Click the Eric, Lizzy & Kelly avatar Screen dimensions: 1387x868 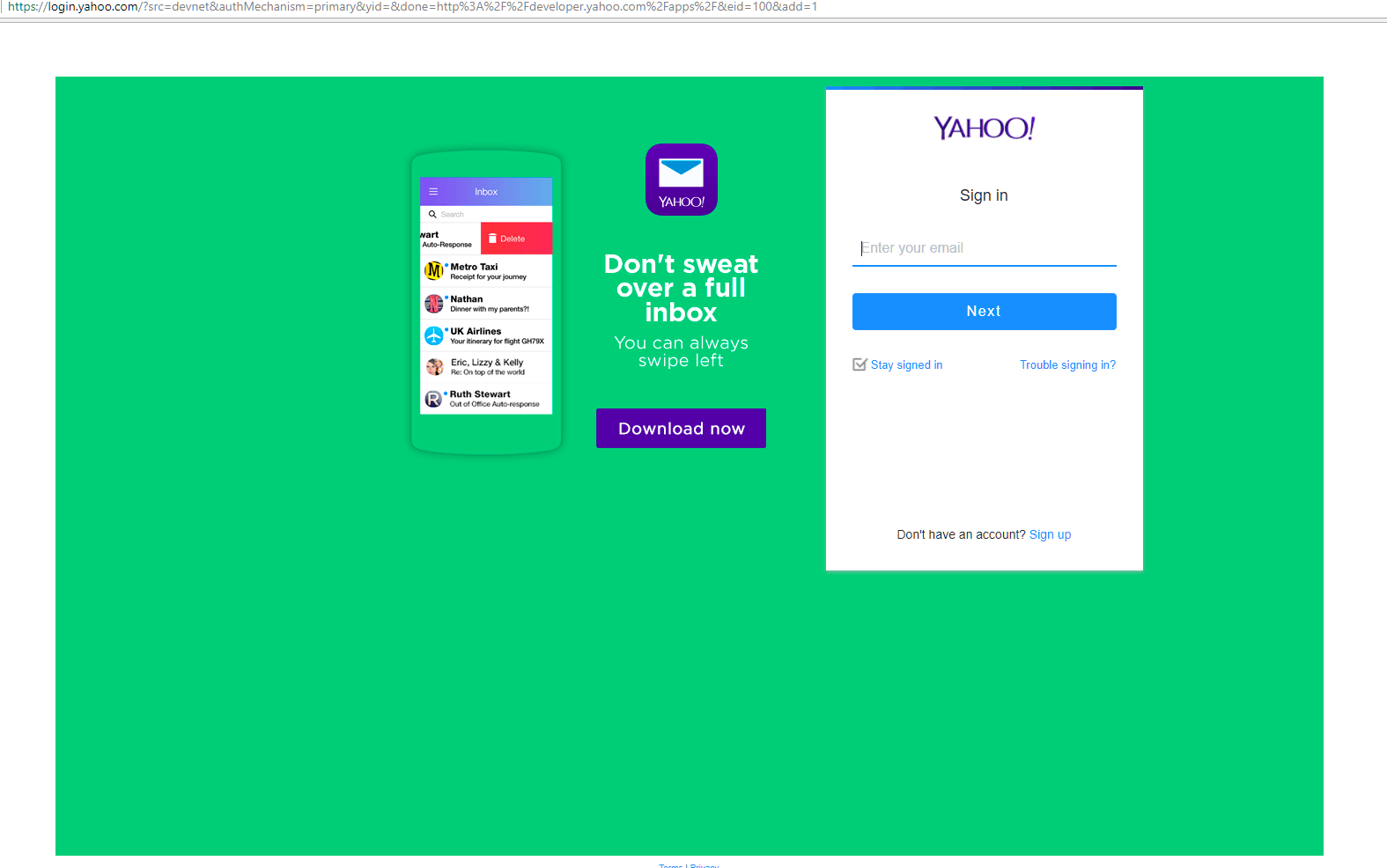click(434, 367)
